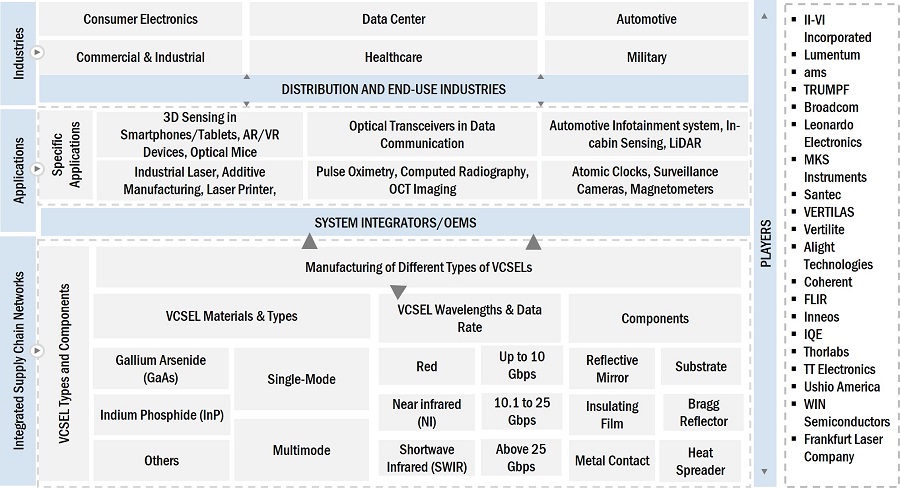Click the bullet icon next to TRUMPF
This screenshot has height=488, width=900.
click(x=793, y=90)
